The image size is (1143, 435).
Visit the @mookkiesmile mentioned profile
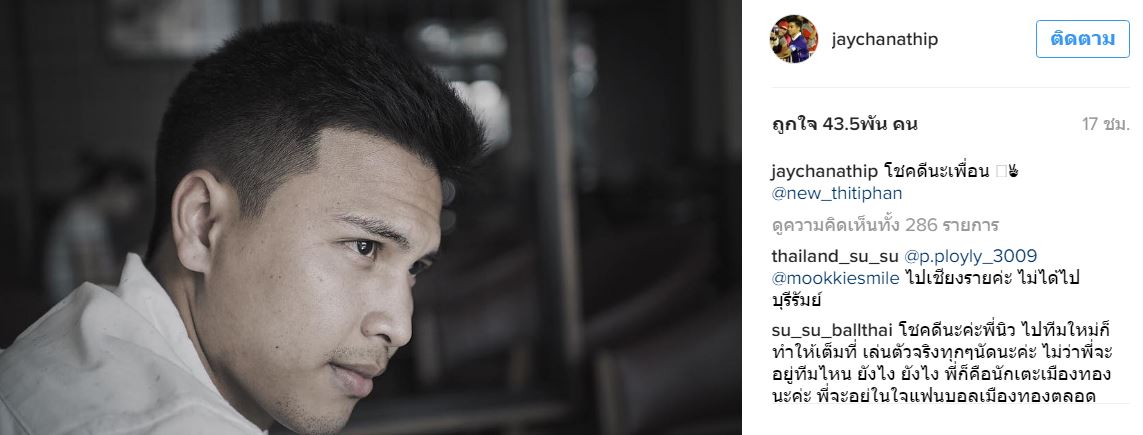click(835, 278)
